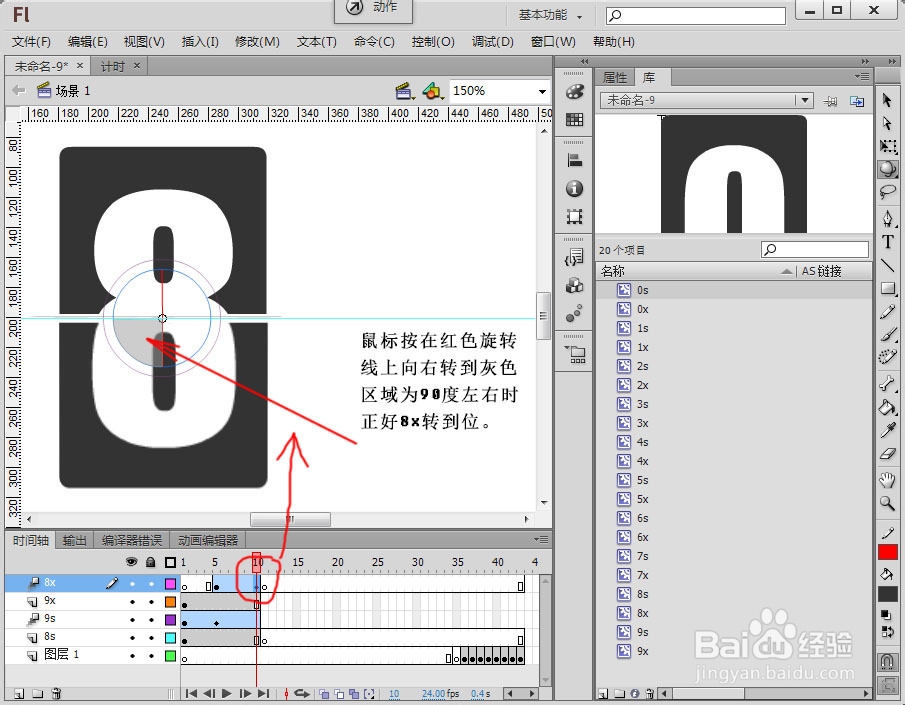
Task: Switch to the 库 tab
Action: (648, 76)
